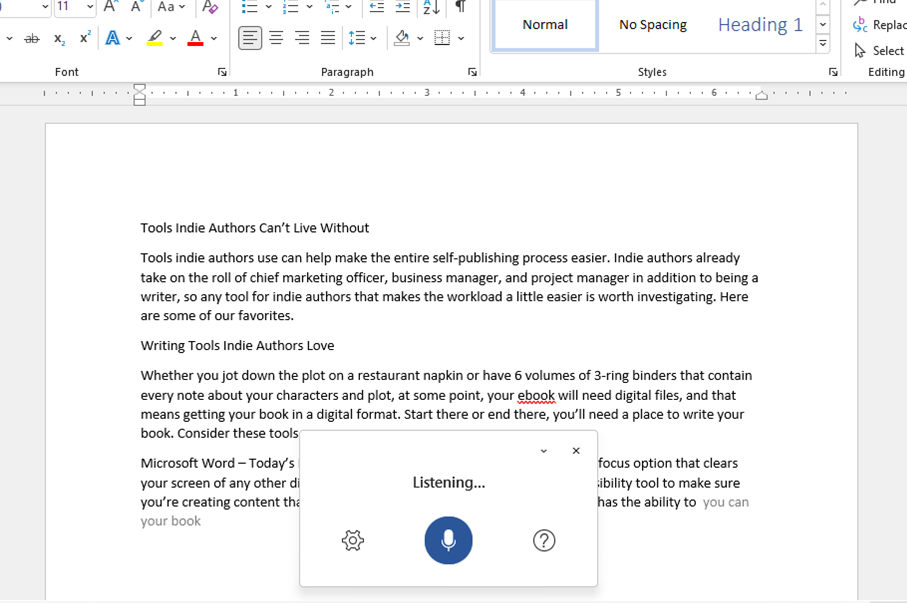Apply subscript formatting
This screenshot has width=907, height=603.
coord(59,39)
